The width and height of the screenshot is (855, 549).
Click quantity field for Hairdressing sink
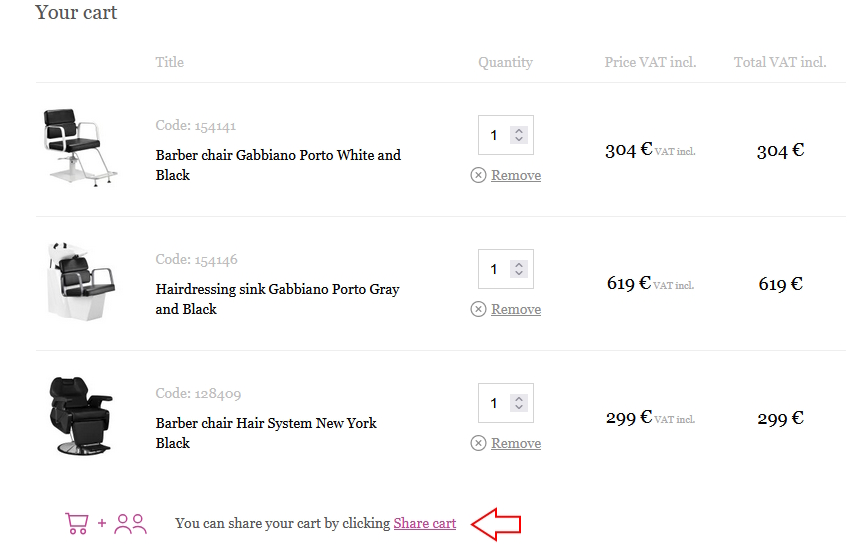(x=495, y=269)
